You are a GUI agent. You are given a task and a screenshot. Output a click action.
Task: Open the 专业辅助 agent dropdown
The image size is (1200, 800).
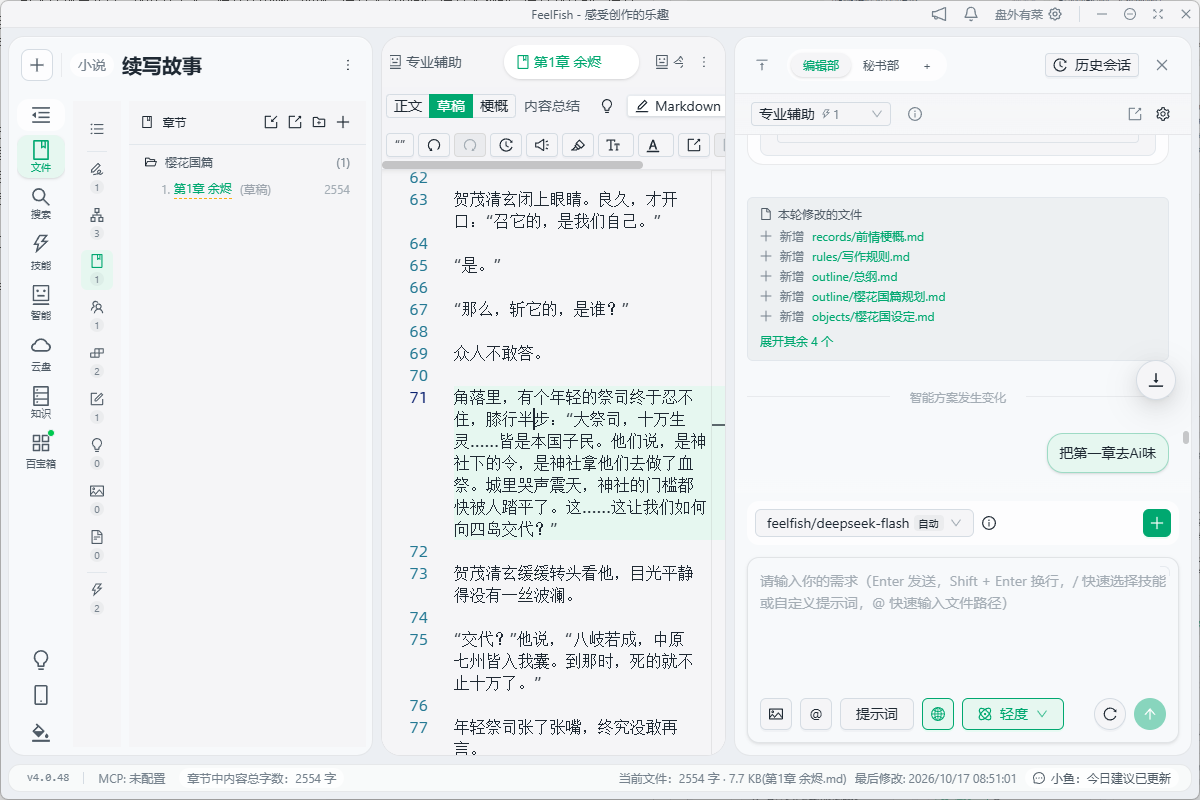821,114
